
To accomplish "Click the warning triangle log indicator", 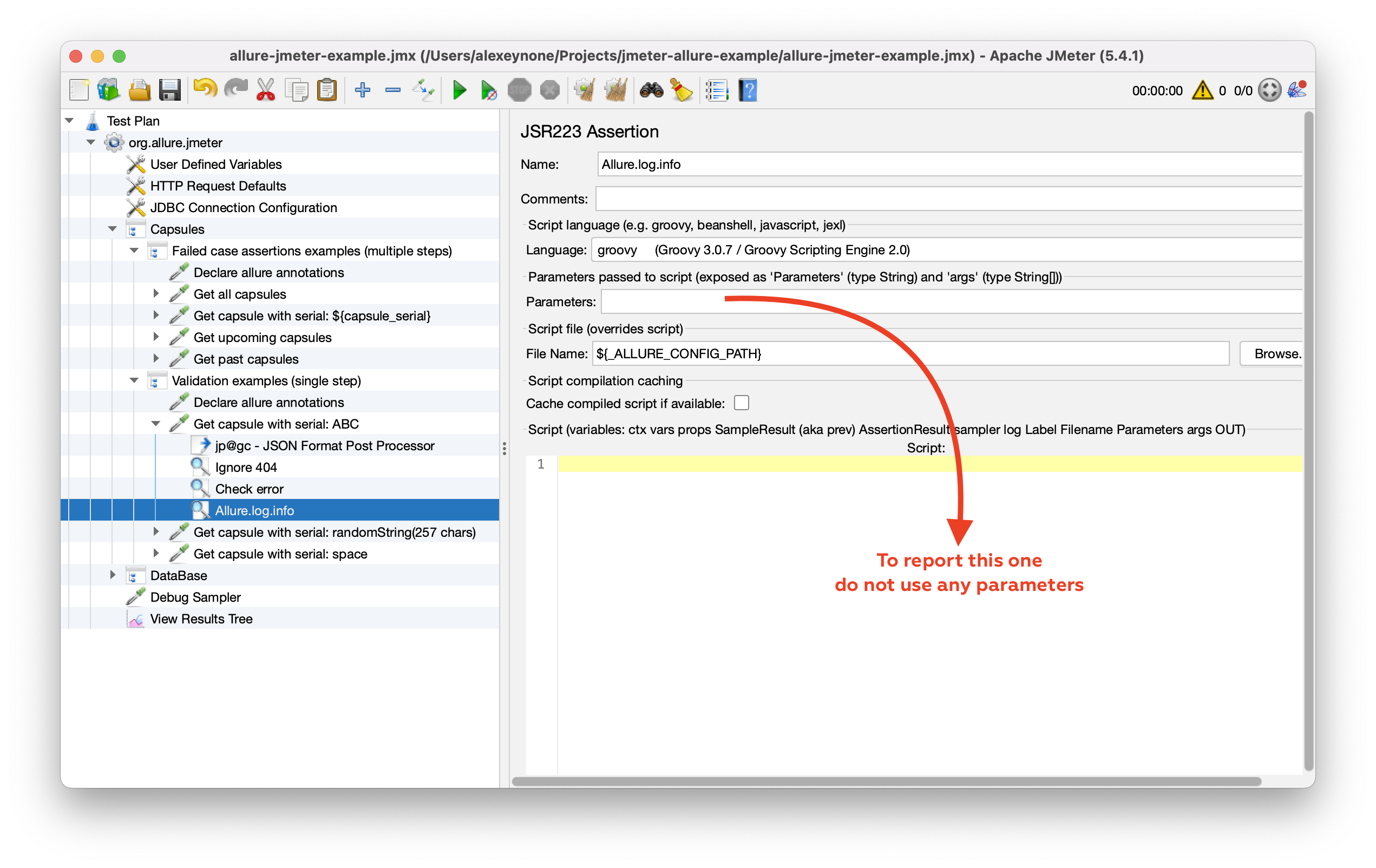I will (x=1202, y=90).
